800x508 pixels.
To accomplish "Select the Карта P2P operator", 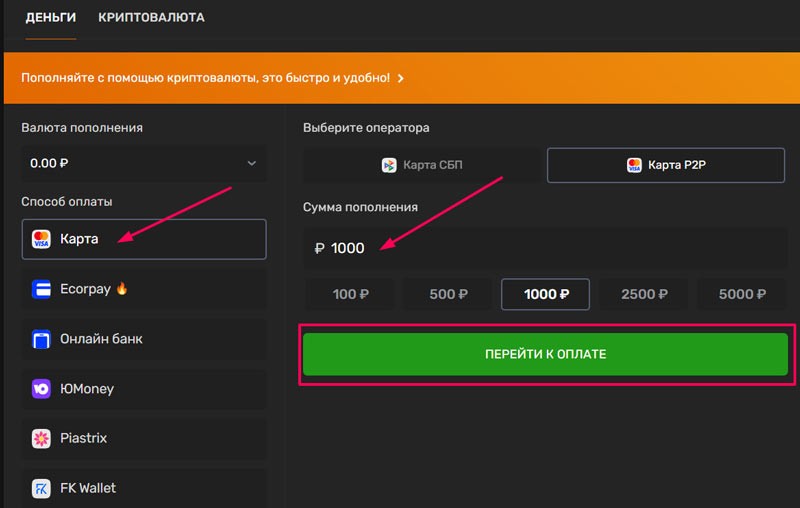I will tap(666, 165).
